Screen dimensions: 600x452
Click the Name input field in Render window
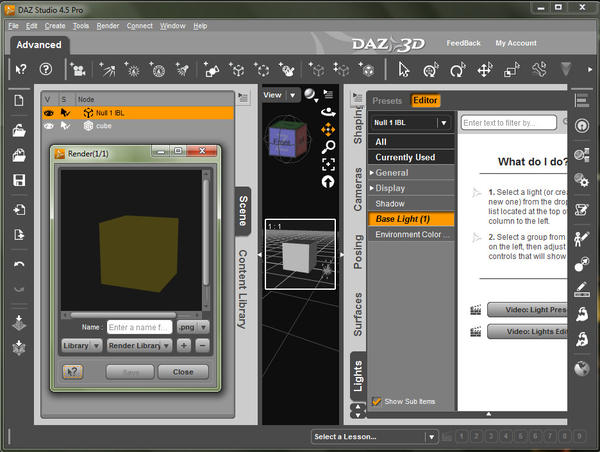(x=139, y=327)
